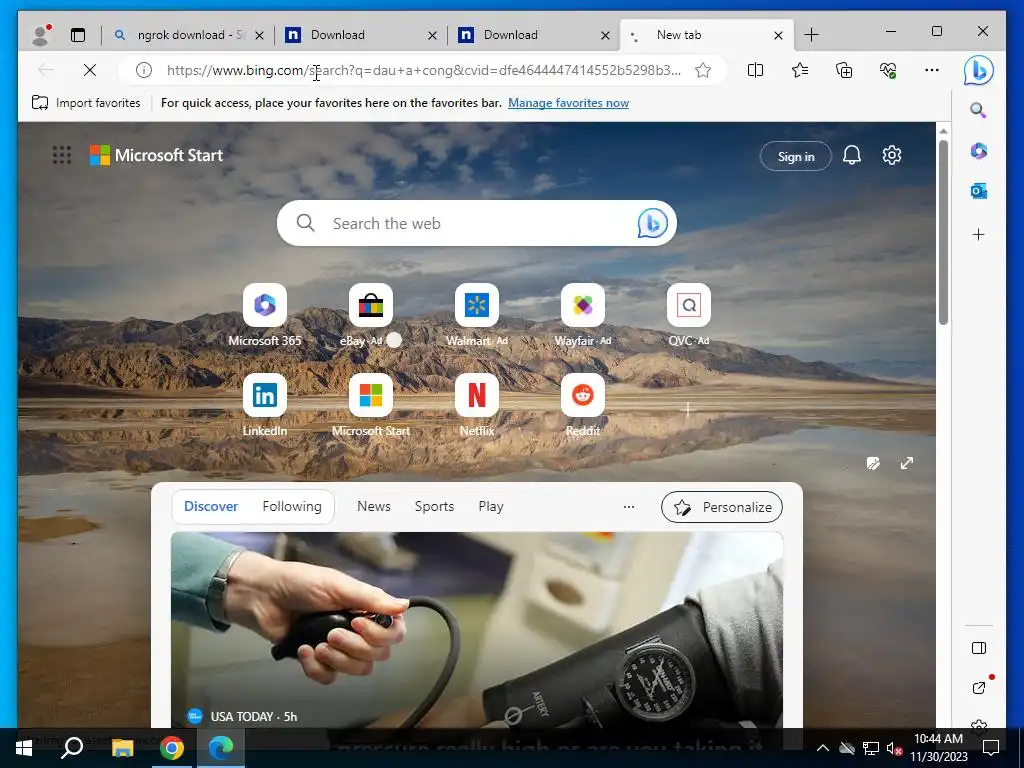Viewport: 1024px width, 768px height.
Task: Open link in external window sidebar icon
Action: click(x=978, y=688)
